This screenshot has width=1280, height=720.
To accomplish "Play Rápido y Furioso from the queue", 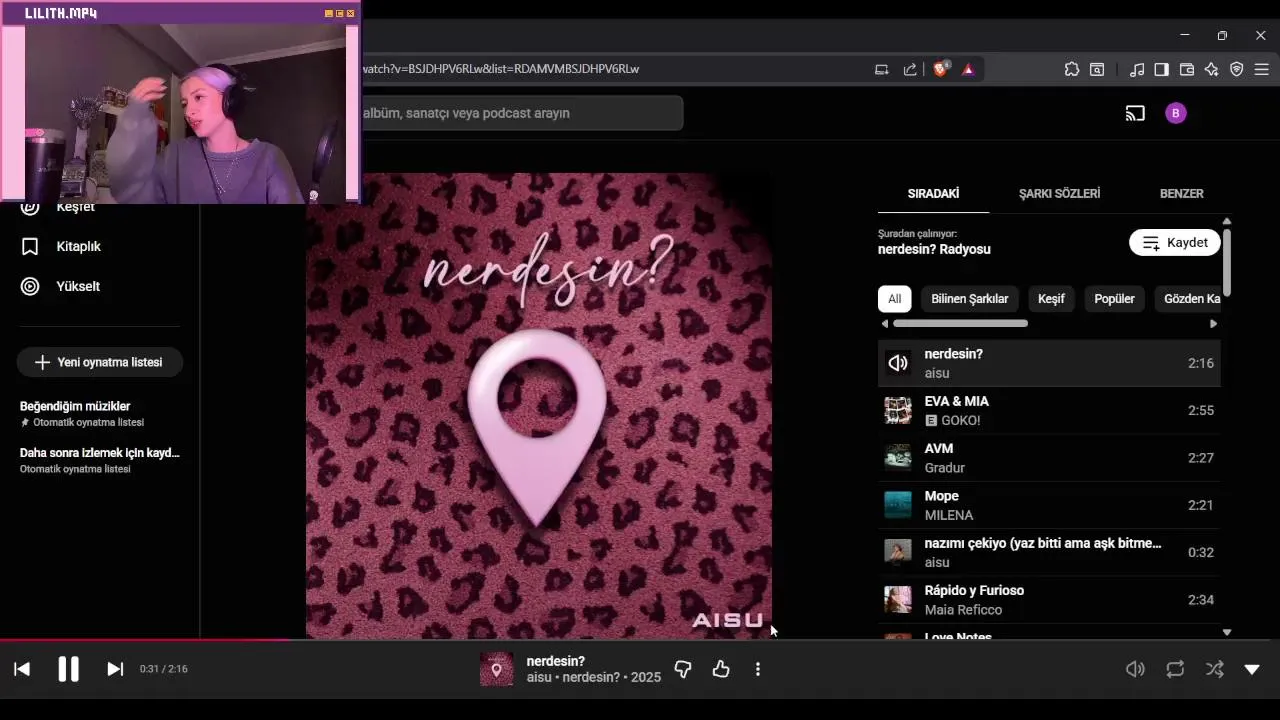I will coord(1049,600).
